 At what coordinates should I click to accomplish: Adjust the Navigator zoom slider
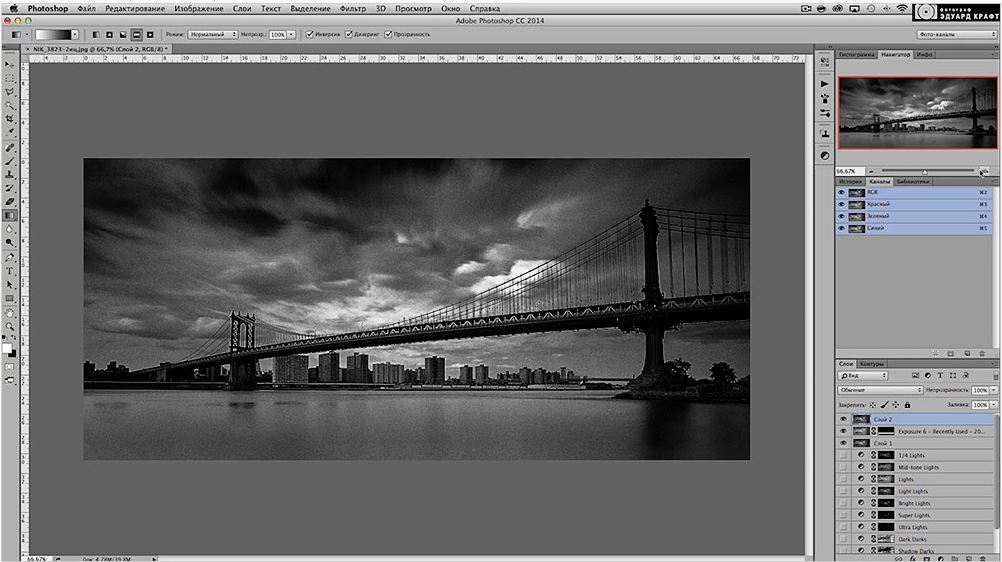tap(924, 171)
